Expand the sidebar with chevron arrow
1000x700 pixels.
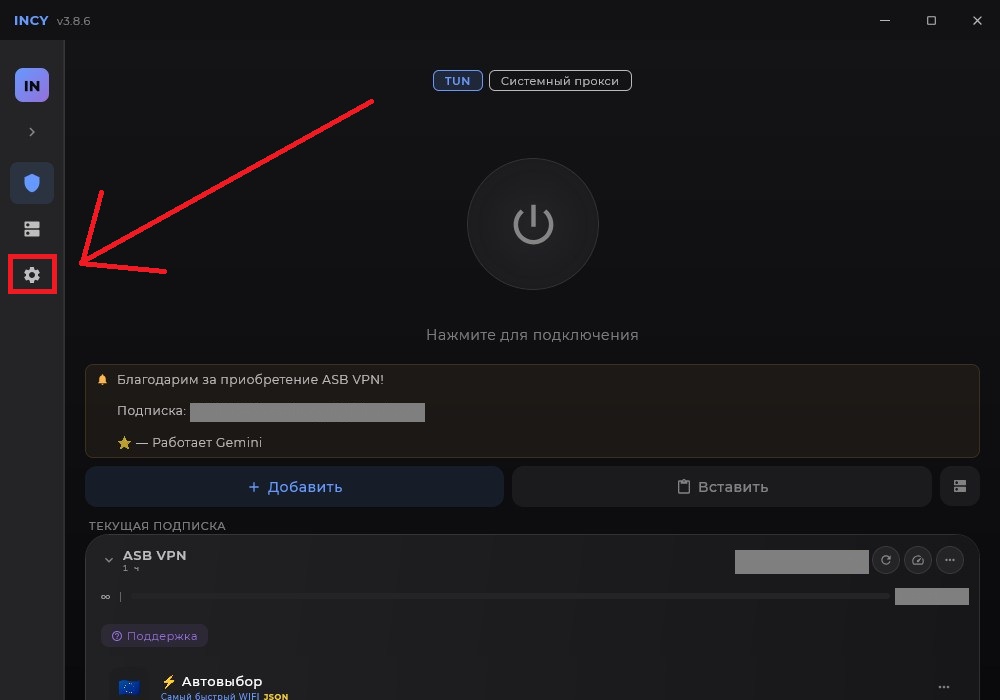coord(32,132)
